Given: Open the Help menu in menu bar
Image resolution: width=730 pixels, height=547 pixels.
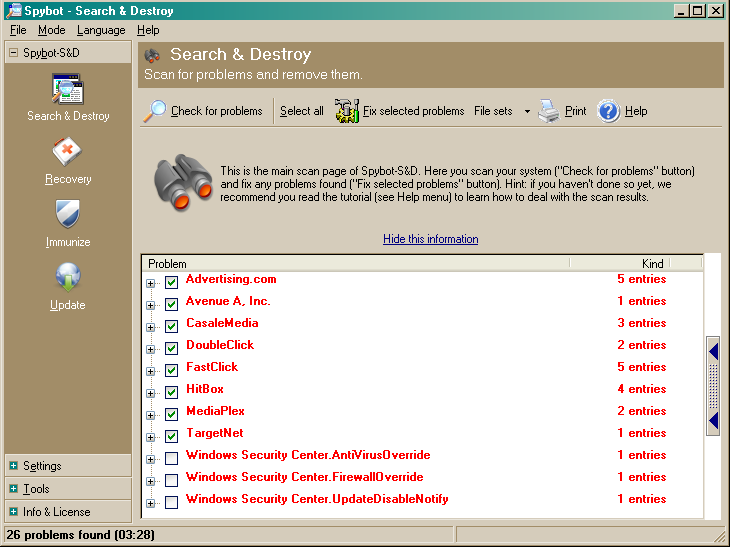Looking at the screenshot, I should [x=148, y=30].
